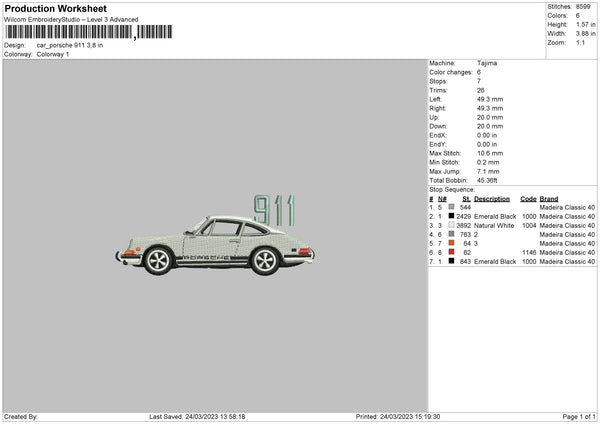
Task: Click the Trims value 26
Action: click(481, 90)
